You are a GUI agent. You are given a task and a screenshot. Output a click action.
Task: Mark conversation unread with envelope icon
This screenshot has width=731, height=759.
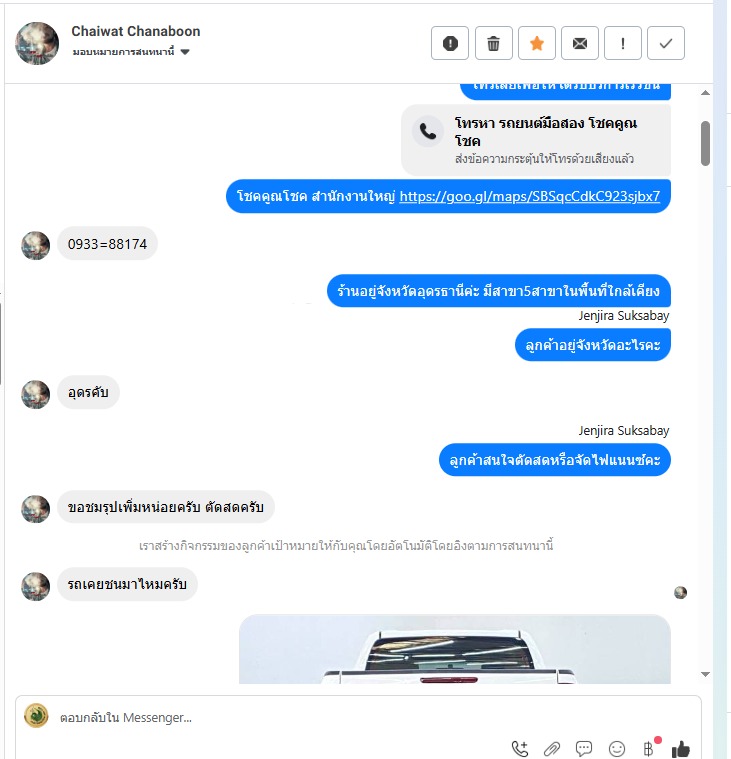579,44
